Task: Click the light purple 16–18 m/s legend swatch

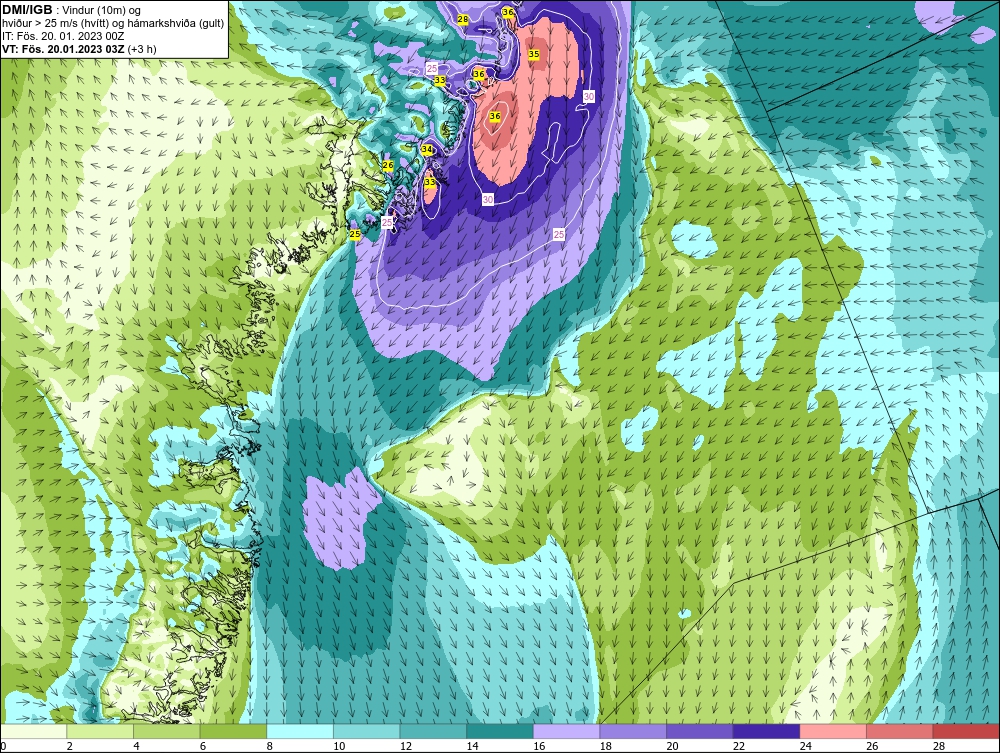Action: [566, 731]
